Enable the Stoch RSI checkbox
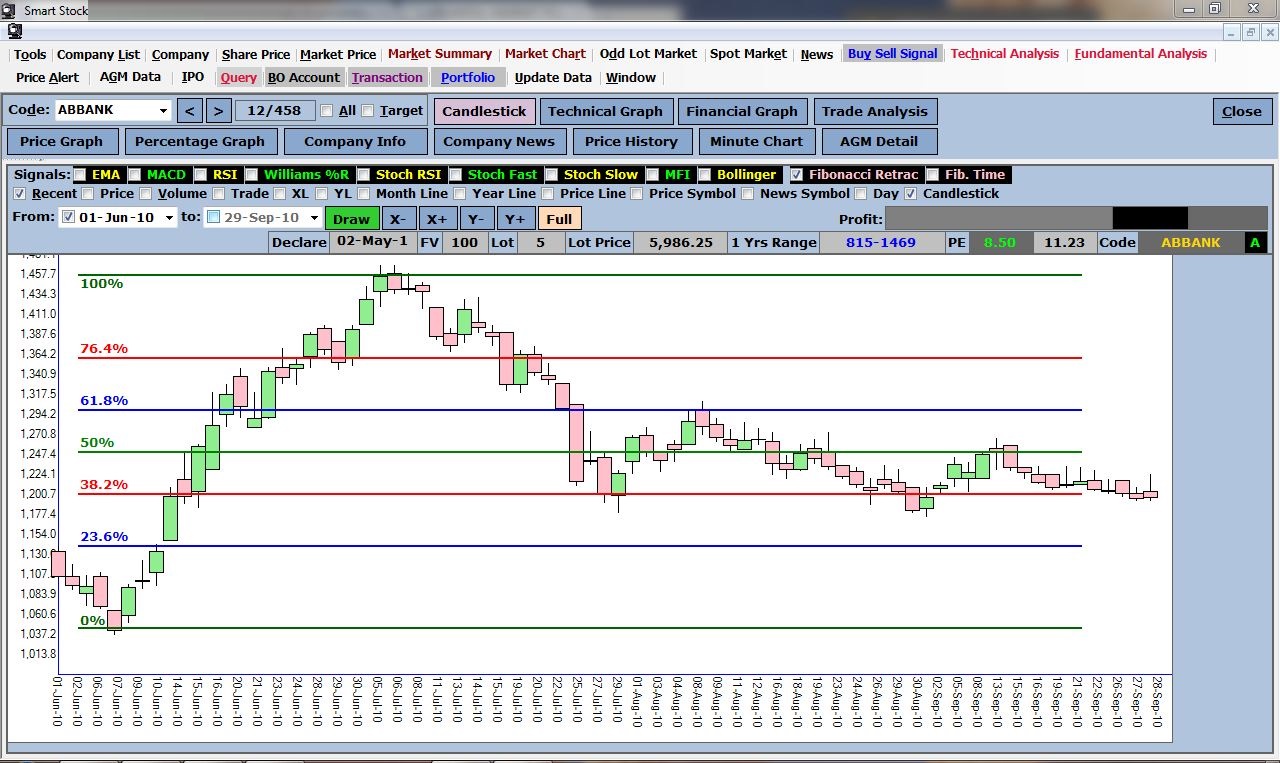The height and width of the screenshot is (763, 1280). (365, 175)
